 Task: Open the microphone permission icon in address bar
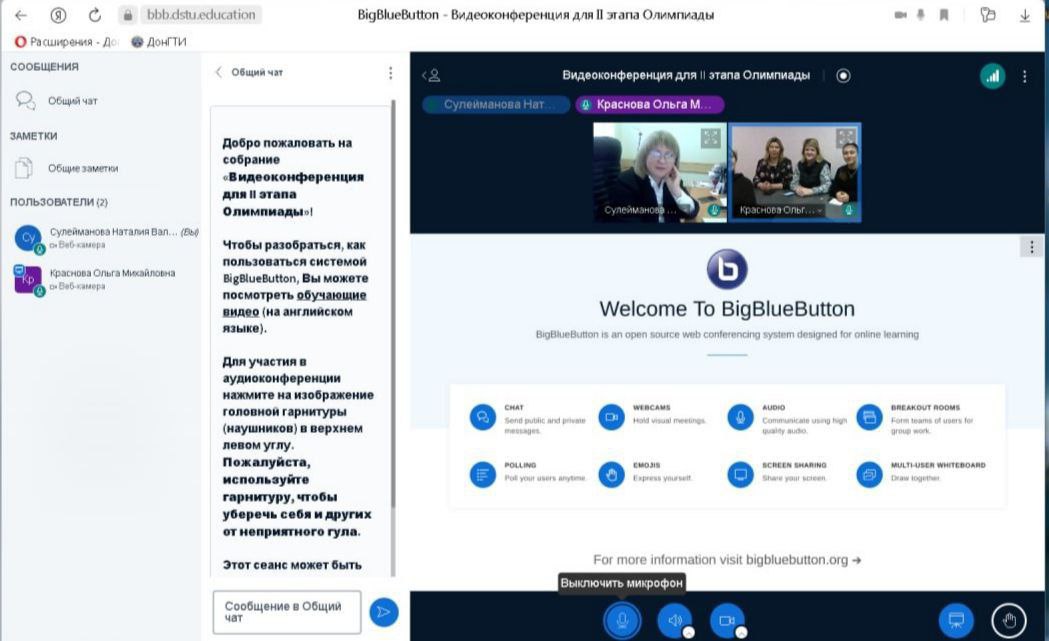(921, 15)
